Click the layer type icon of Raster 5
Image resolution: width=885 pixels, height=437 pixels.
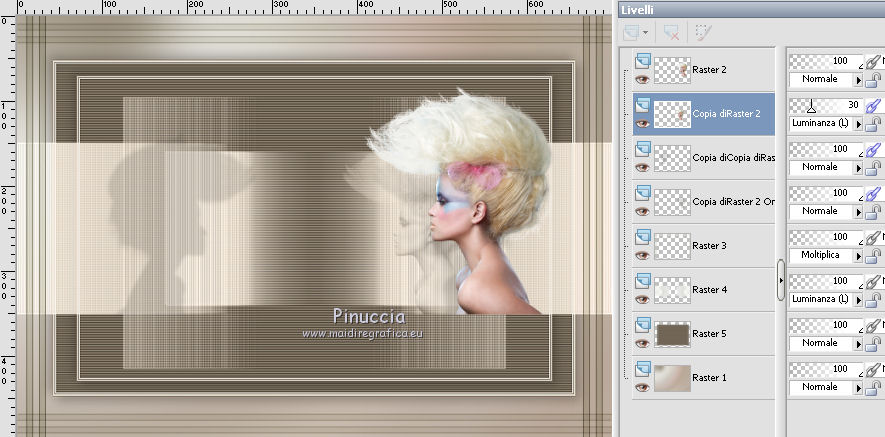point(642,325)
